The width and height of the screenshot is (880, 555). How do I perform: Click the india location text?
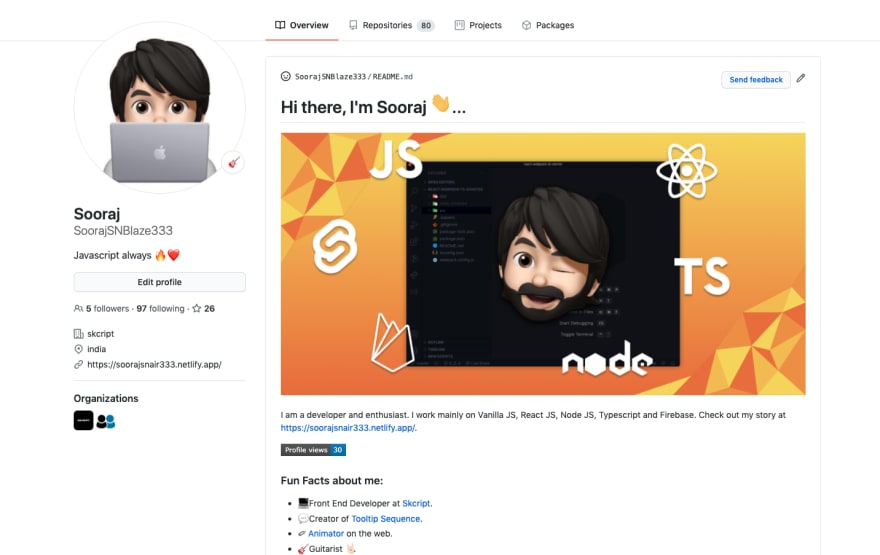pos(97,349)
